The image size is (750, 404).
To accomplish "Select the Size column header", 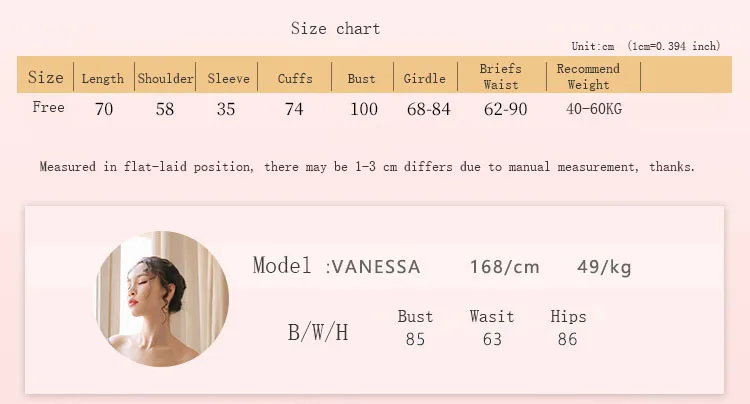I will [45, 77].
